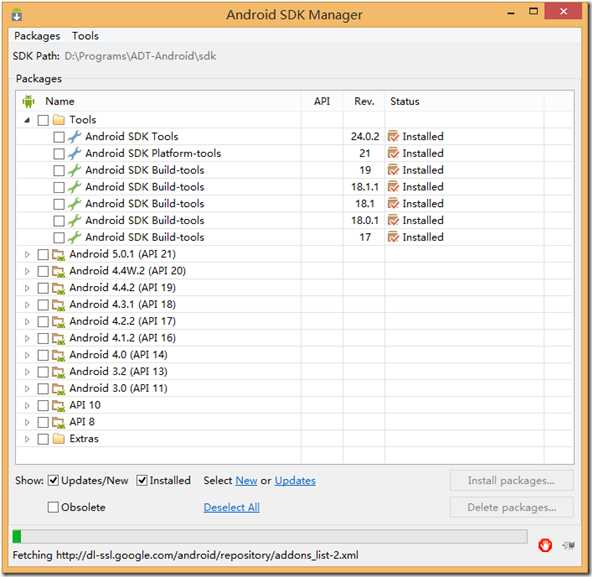Image resolution: width=592 pixels, height=577 pixels.
Task: Click the red stop fetching icon
Action: coord(545,545)
